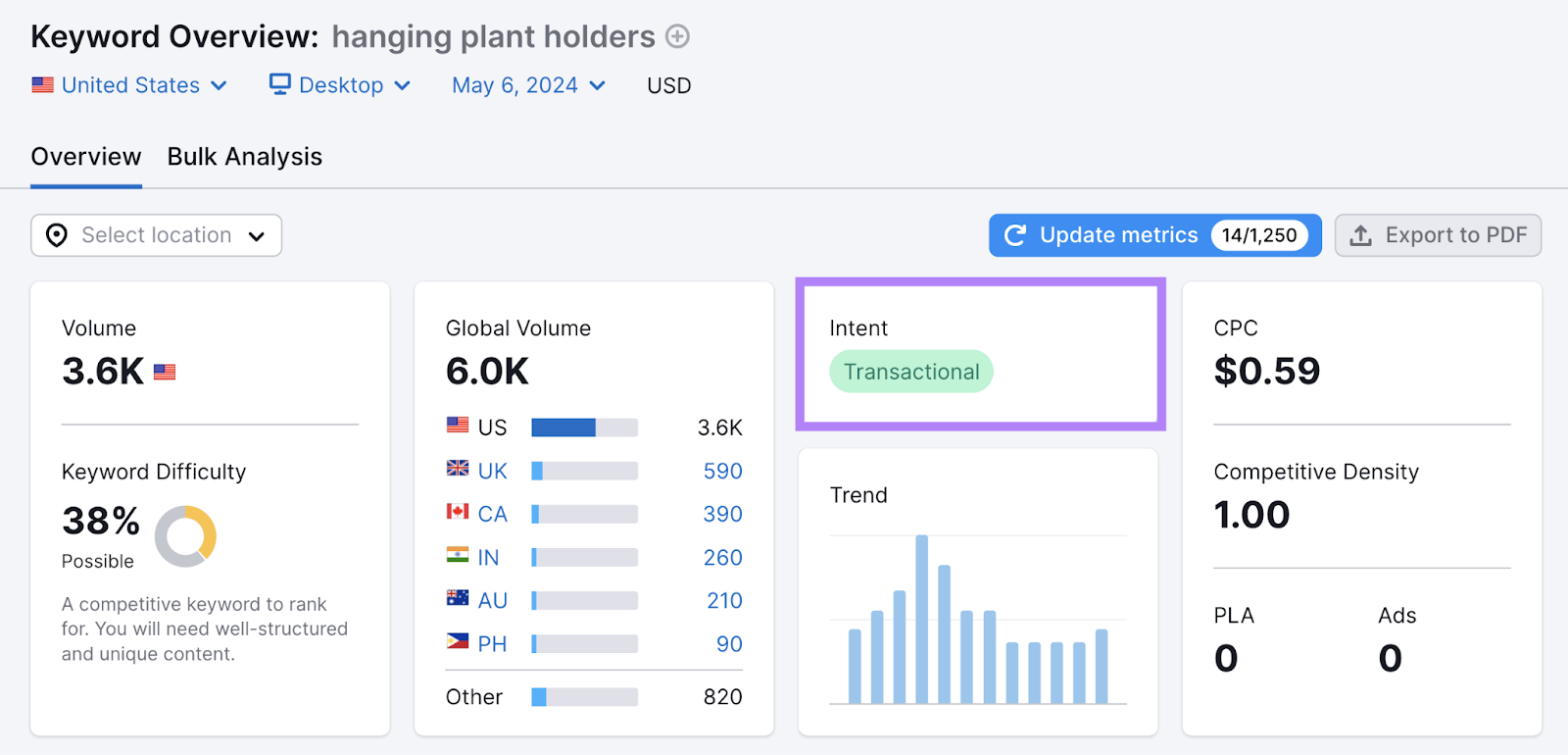Image resolution: width=1568 pixels, height=755 pixels.
Task: Click the Philippines flag icon
Action: pos(457,643)
